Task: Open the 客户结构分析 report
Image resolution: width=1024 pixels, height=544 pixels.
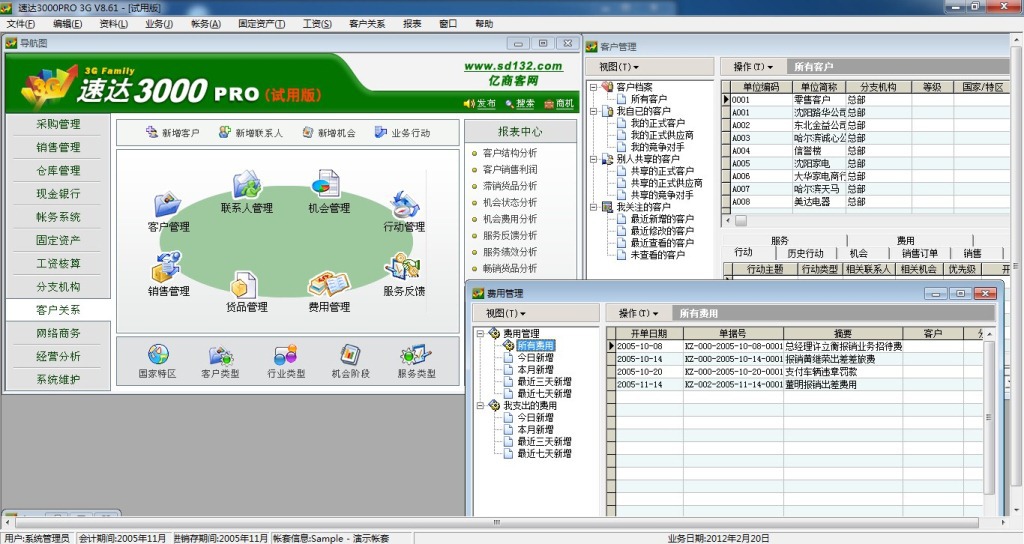Action: click(509, 153)
